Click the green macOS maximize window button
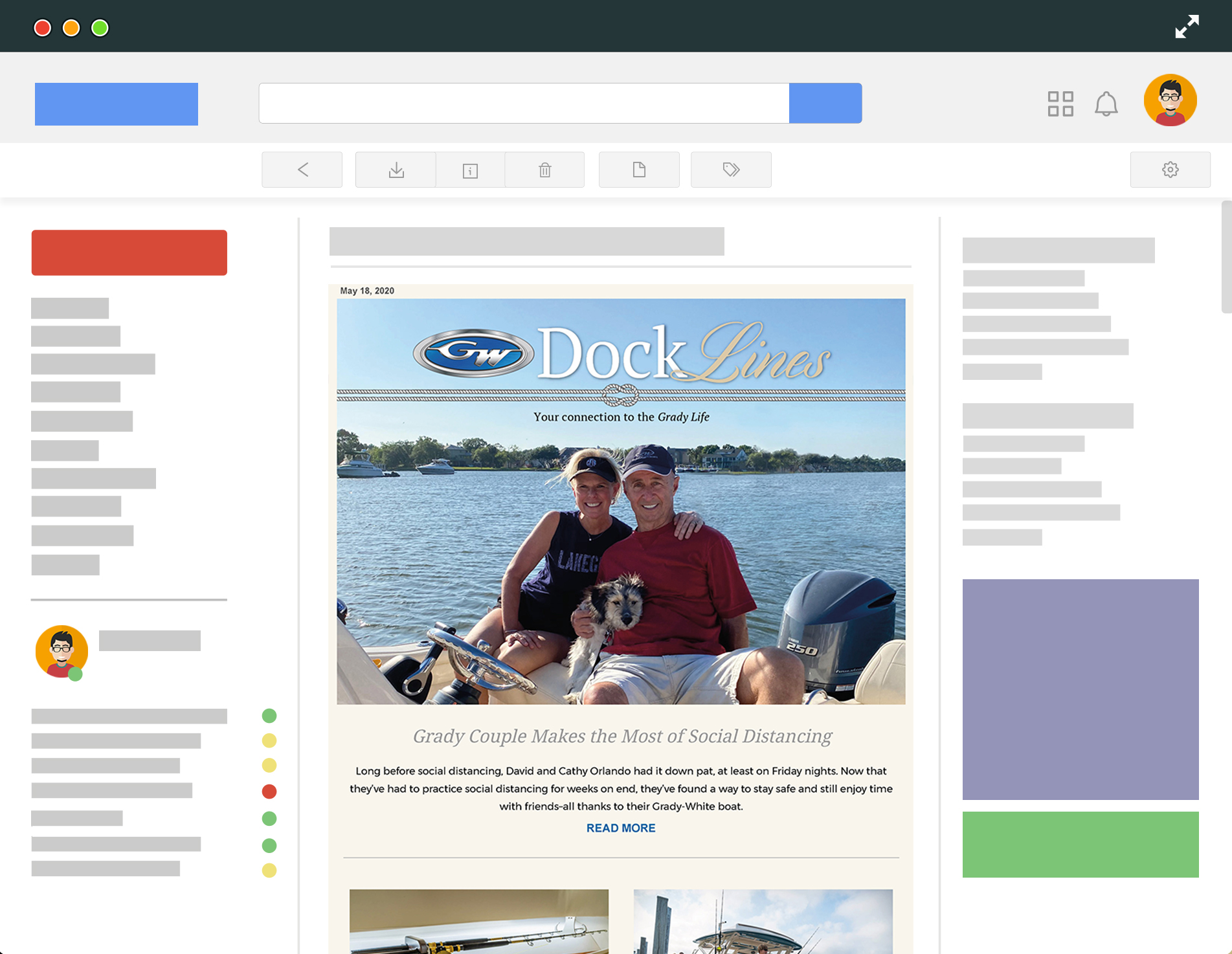The width and height of the screenshot is (1232, 954). [x=100, y=28]
